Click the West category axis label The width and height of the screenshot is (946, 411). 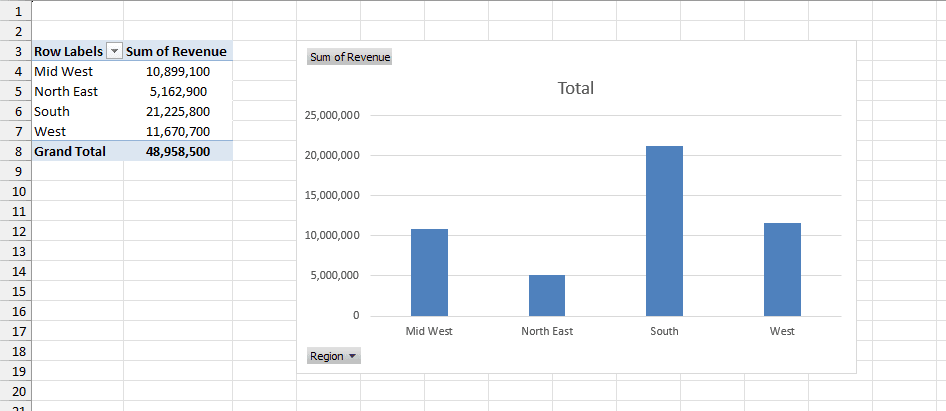783,331
